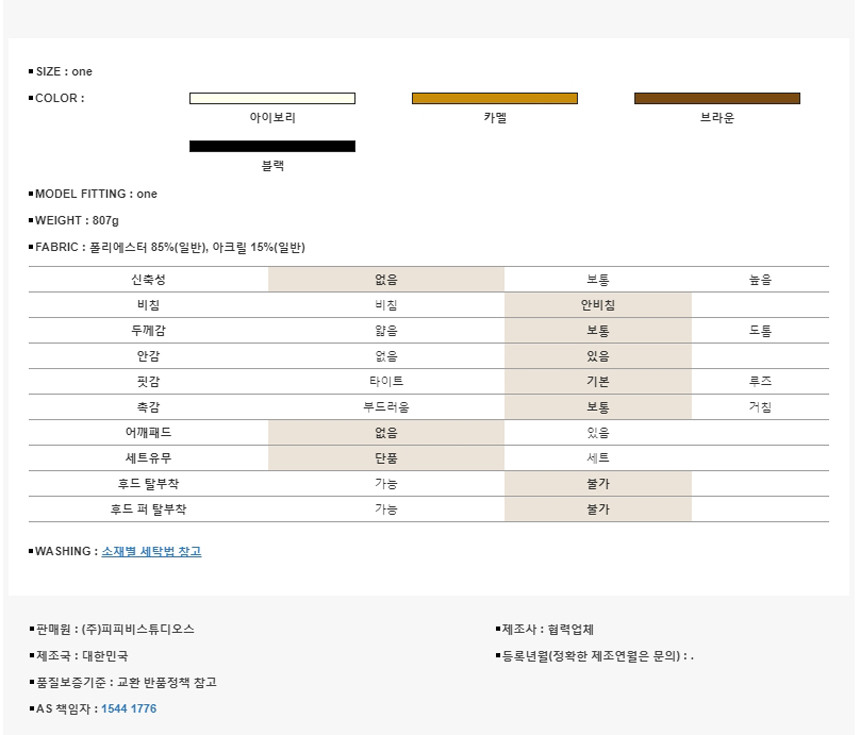Pick the black (블랙) color swatch
The height and width of the screenshot is (735, 860).
272,146
